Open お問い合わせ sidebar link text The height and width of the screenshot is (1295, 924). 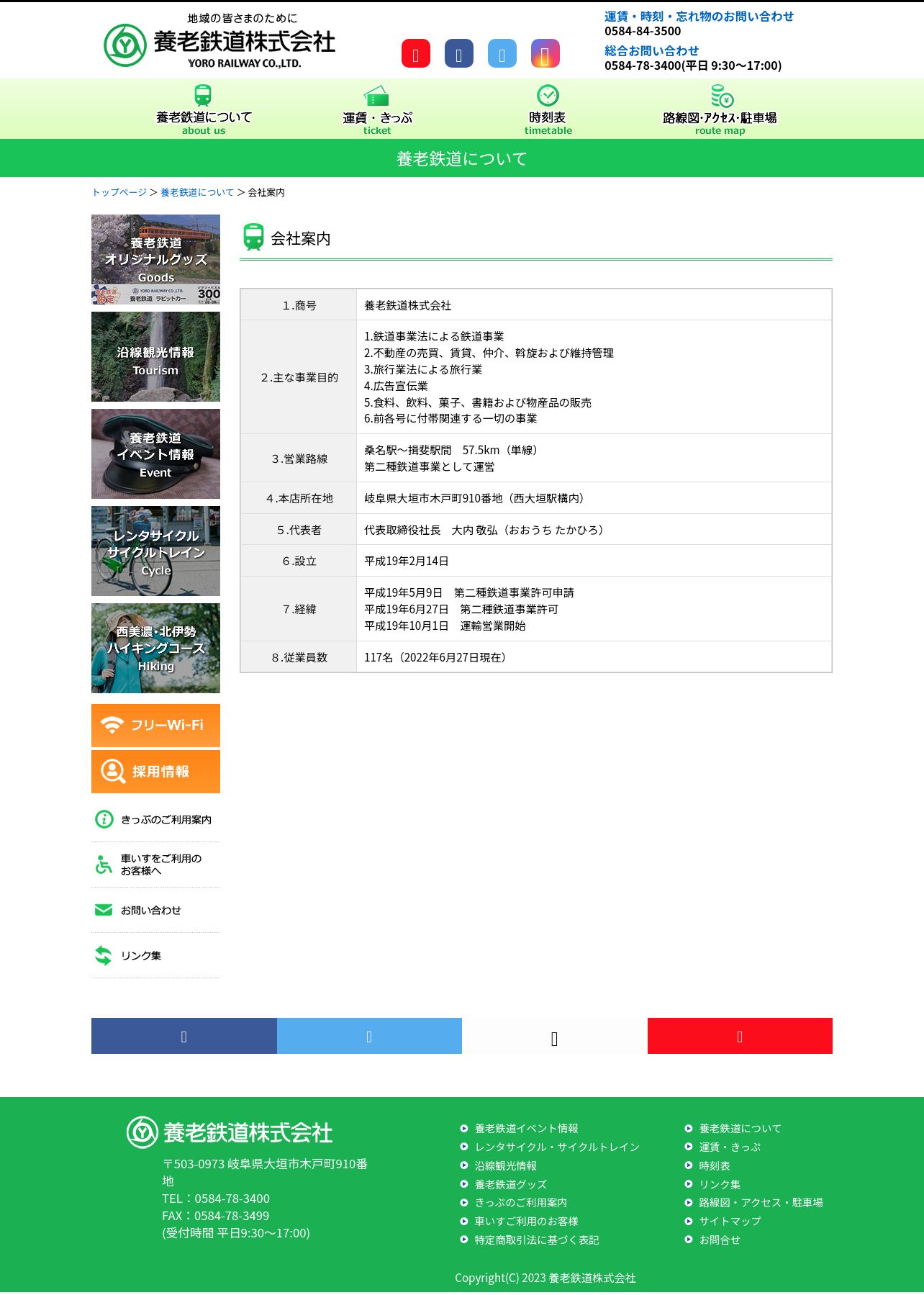151,911
